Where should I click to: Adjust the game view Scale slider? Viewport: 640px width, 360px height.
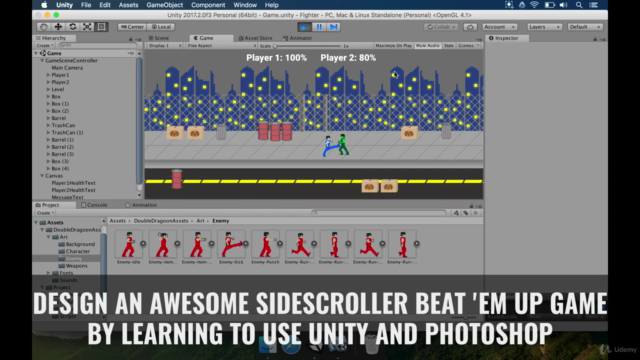(x=307, y=46)
